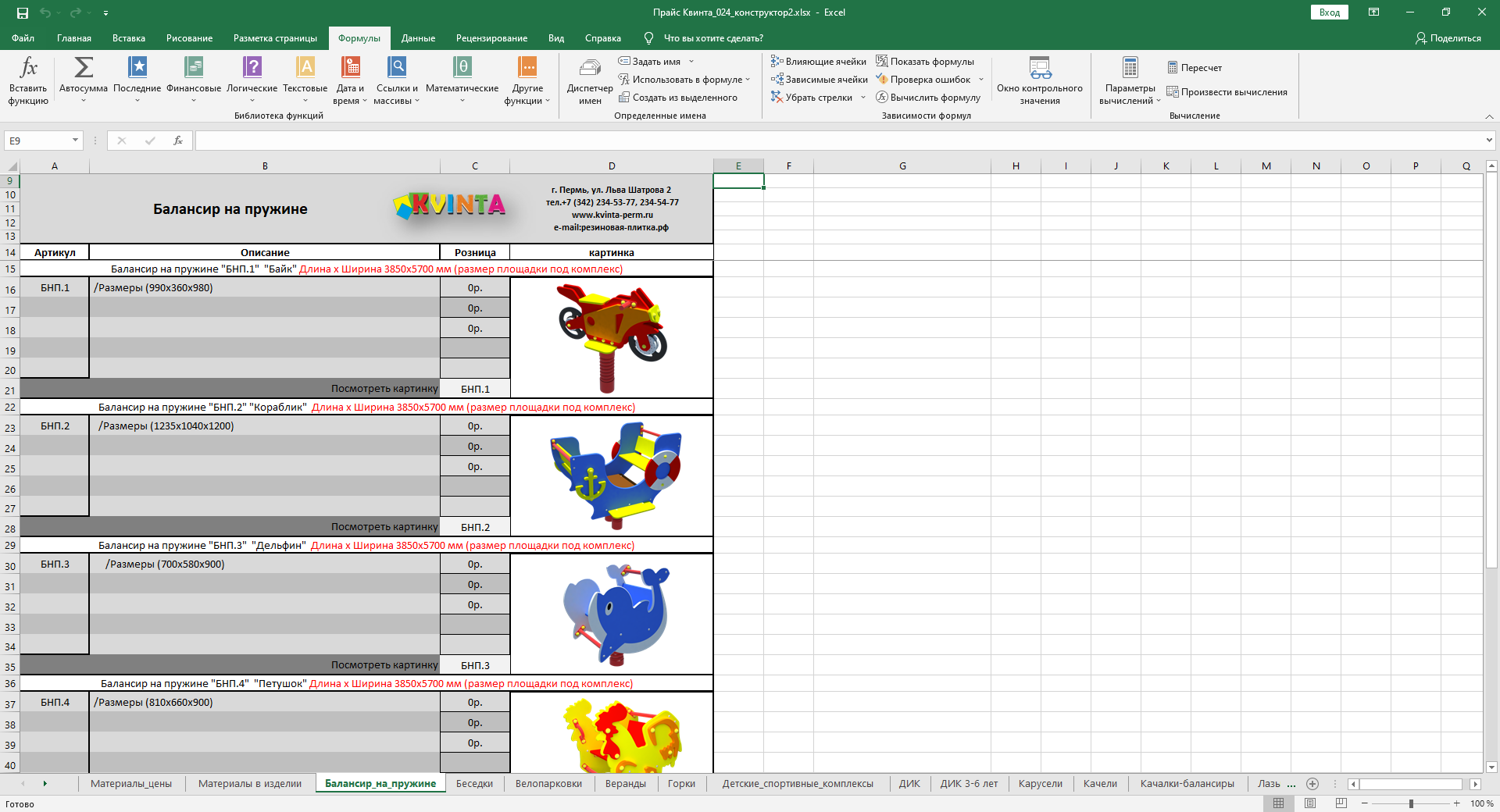Expand the Name Box dropdown
Screen dimensions: 1500x812
(x=75, y=141)
